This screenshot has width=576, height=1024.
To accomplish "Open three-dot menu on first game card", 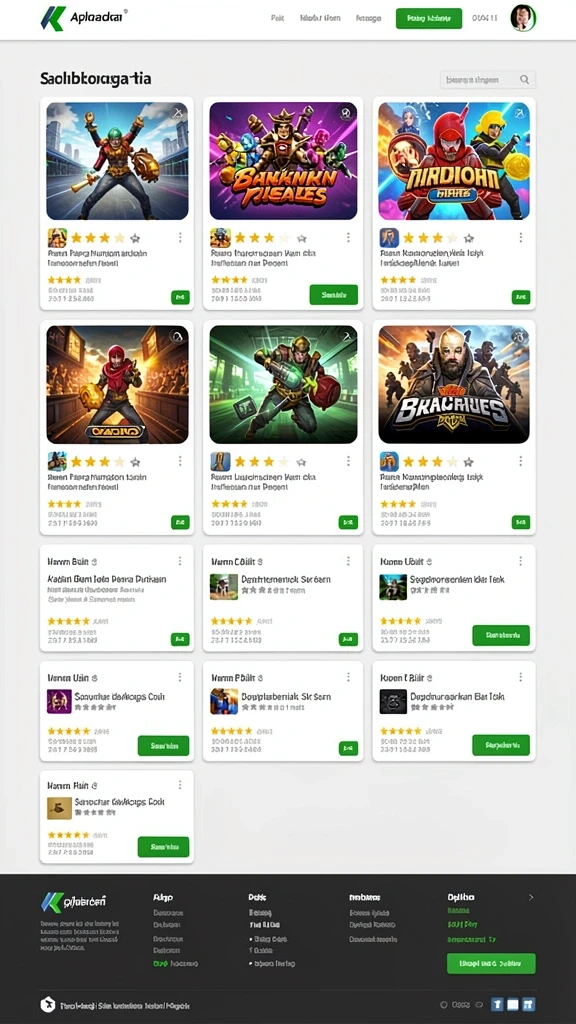I will pyautogui.click(x=180, y=237).
